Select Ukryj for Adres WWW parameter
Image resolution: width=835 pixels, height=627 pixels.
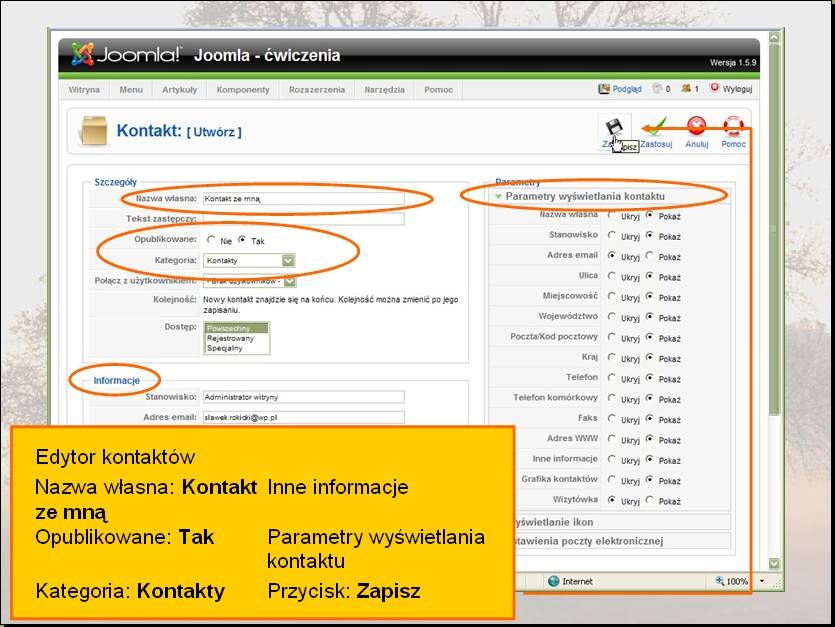611,439
